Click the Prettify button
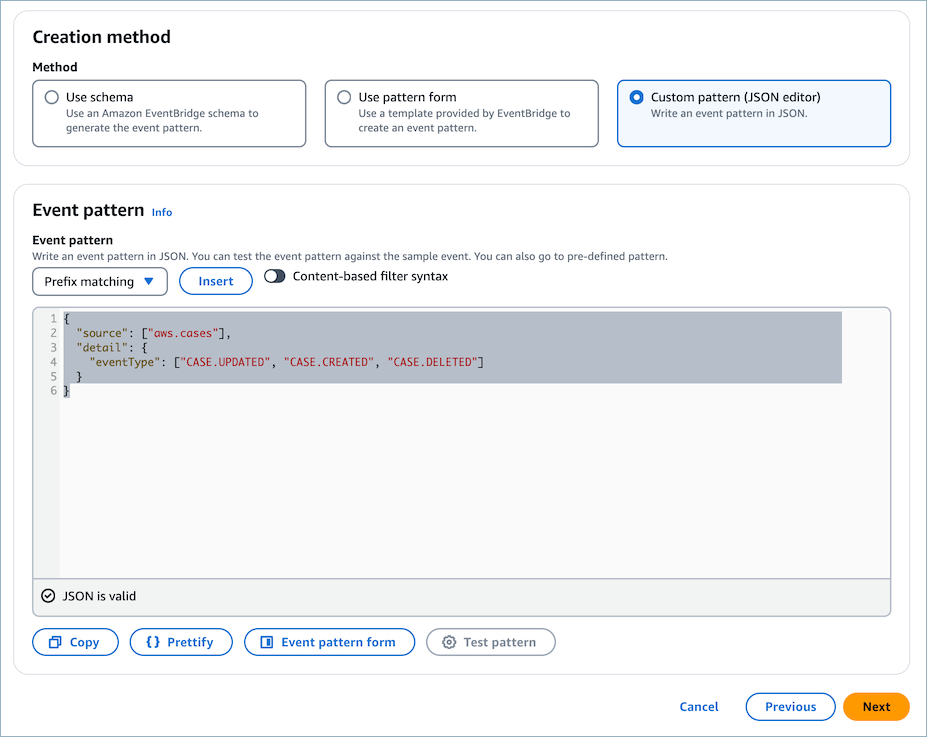Screen dimensions: 927x737 point(181,642)
